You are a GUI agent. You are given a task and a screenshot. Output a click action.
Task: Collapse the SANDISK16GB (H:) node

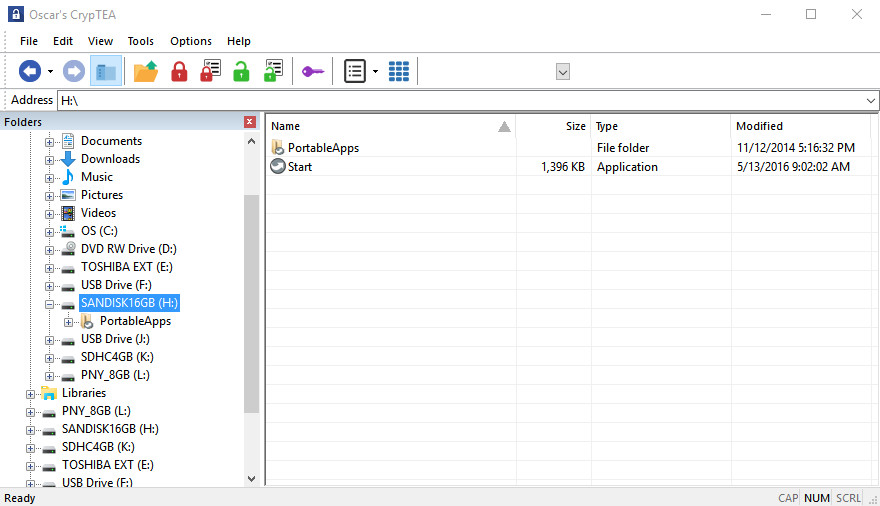tap(49, 305)
